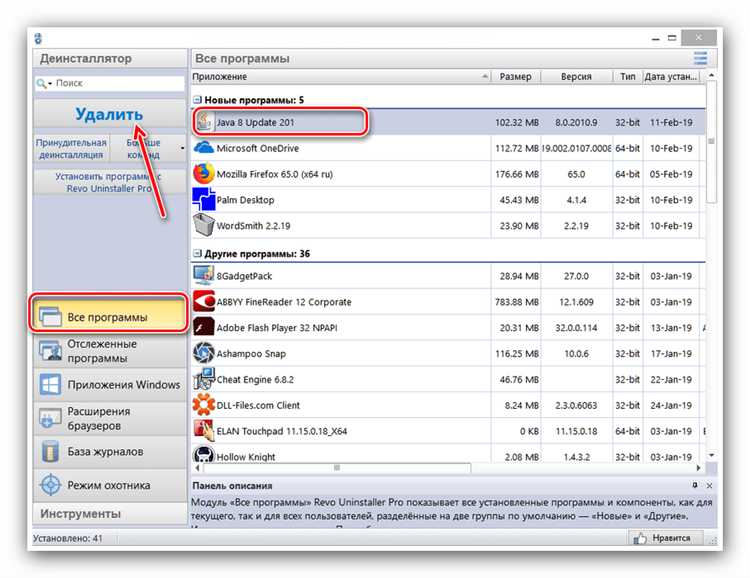Click the ABBYY FineReader eye icon
This screenshot has width=750, height=578.
204,301
